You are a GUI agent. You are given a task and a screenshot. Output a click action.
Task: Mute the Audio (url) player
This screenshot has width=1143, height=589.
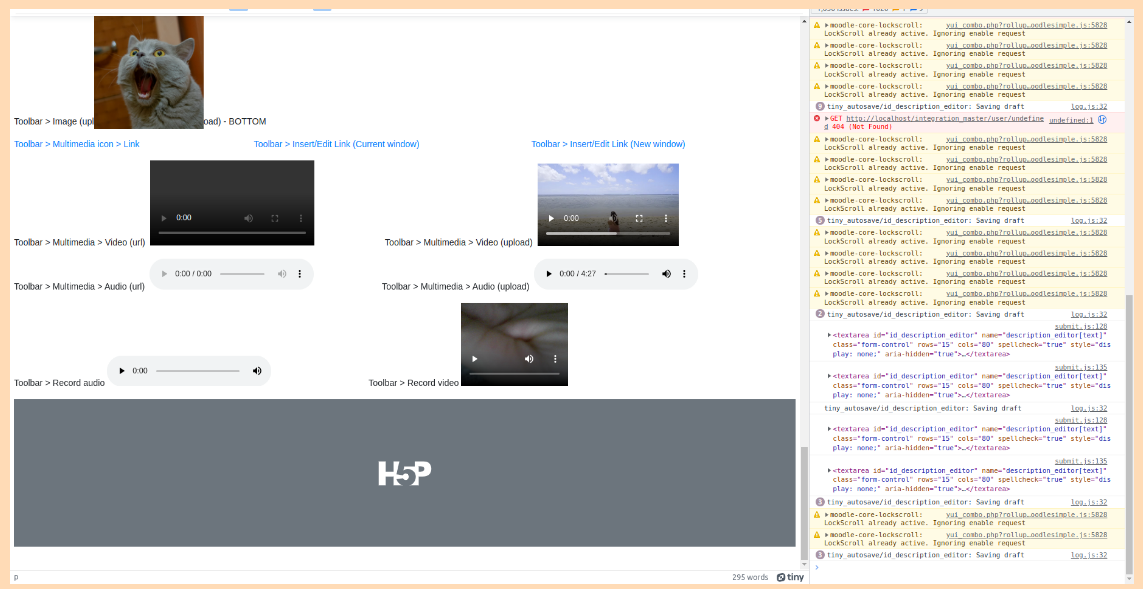coord(281,273)
